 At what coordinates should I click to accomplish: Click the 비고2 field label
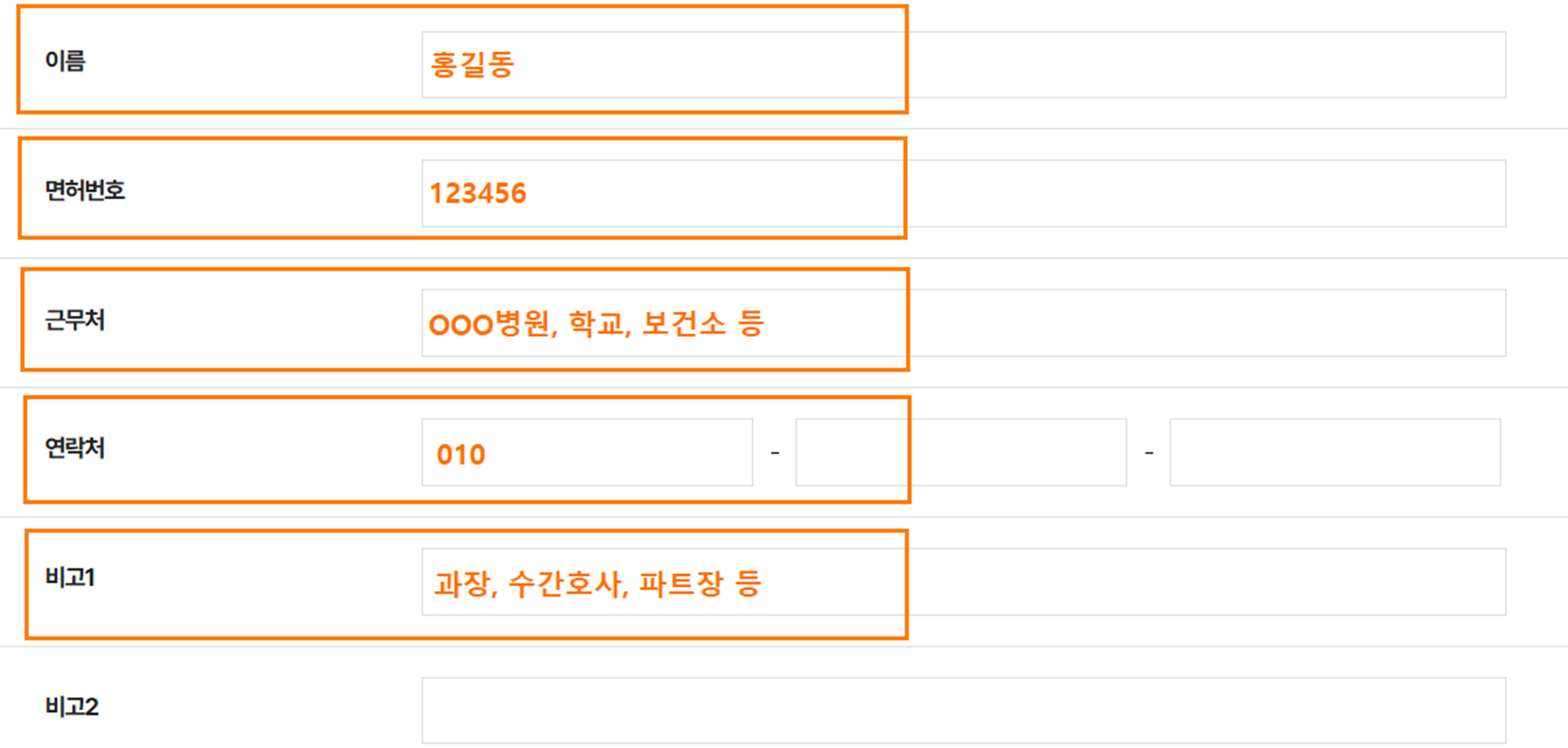[72, 707]
